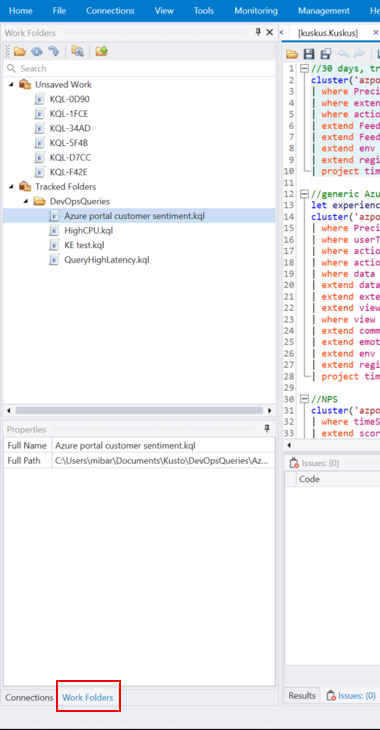Click the Full Path property value

click(163, 460)
